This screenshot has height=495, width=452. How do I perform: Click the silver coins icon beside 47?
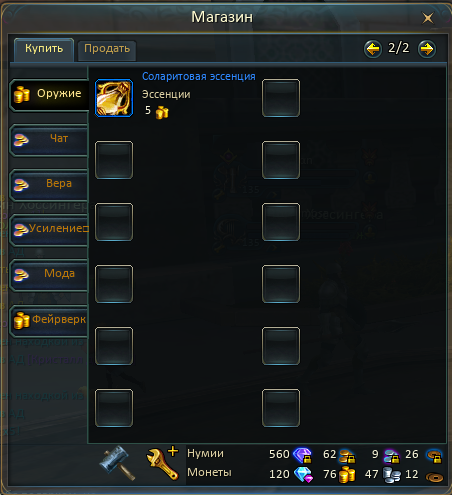tap(391, 475)
